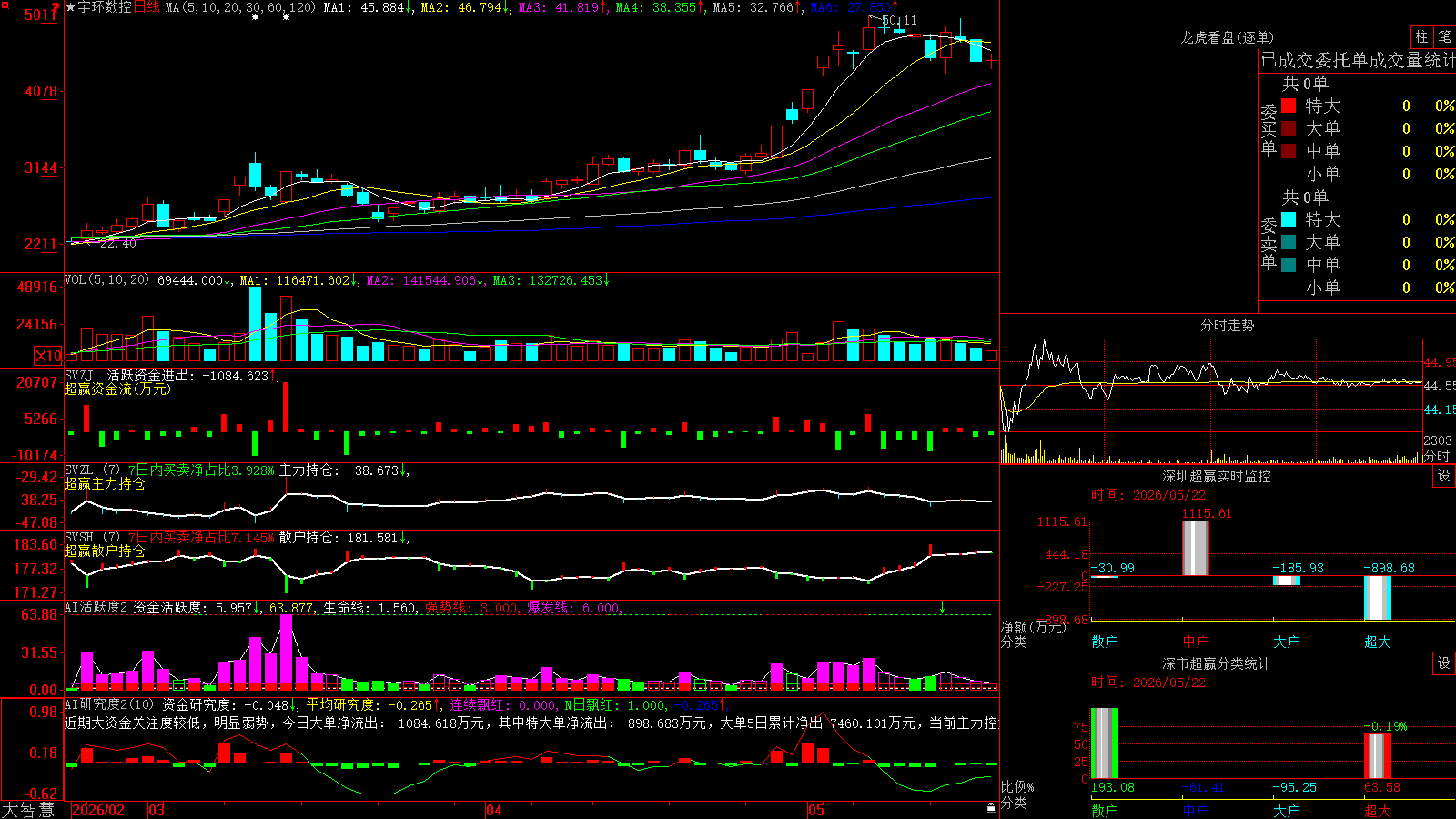Screen dimensions: 1456x819
Task: Click the 中户 bar in 深圳超赢实时监控
Action: (1196, 548)
